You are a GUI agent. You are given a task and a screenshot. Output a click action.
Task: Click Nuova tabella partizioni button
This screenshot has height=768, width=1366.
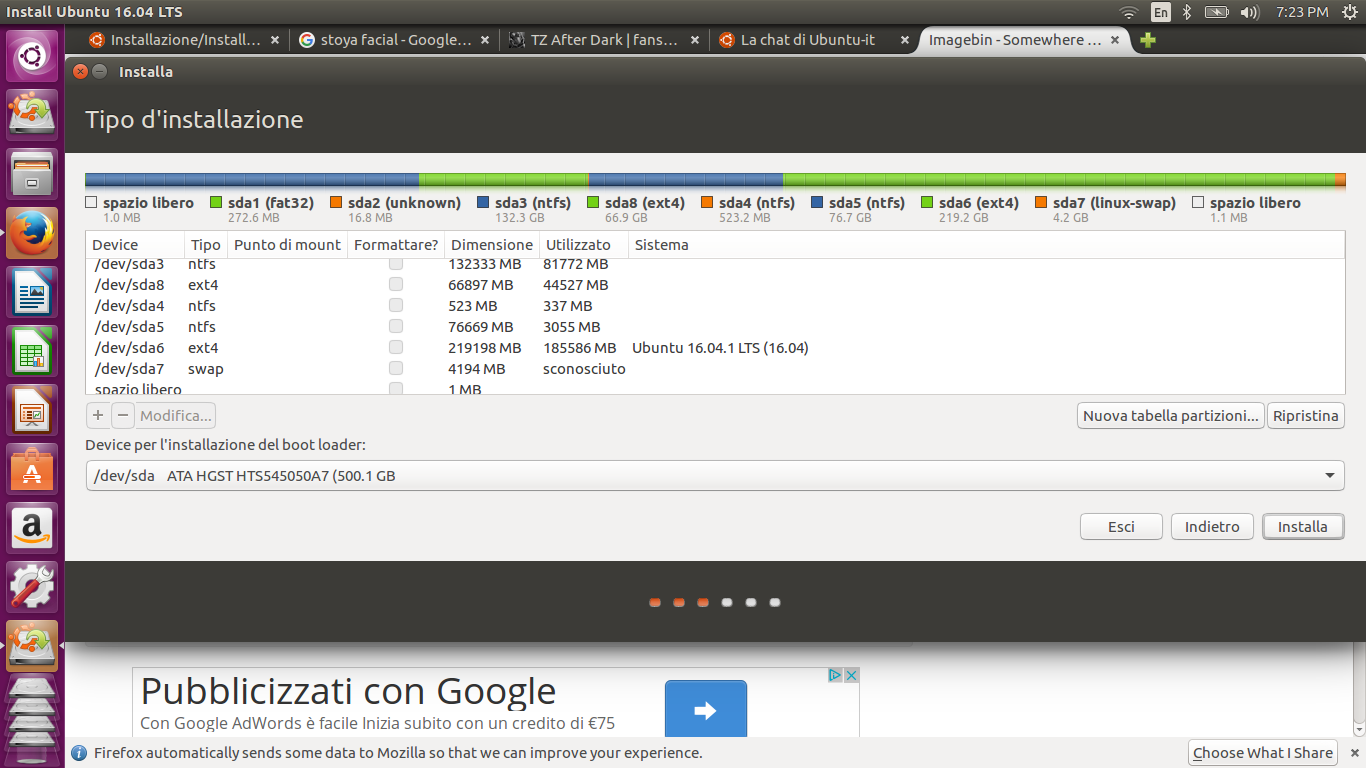pyautogui.click(x=1171, y=416)
